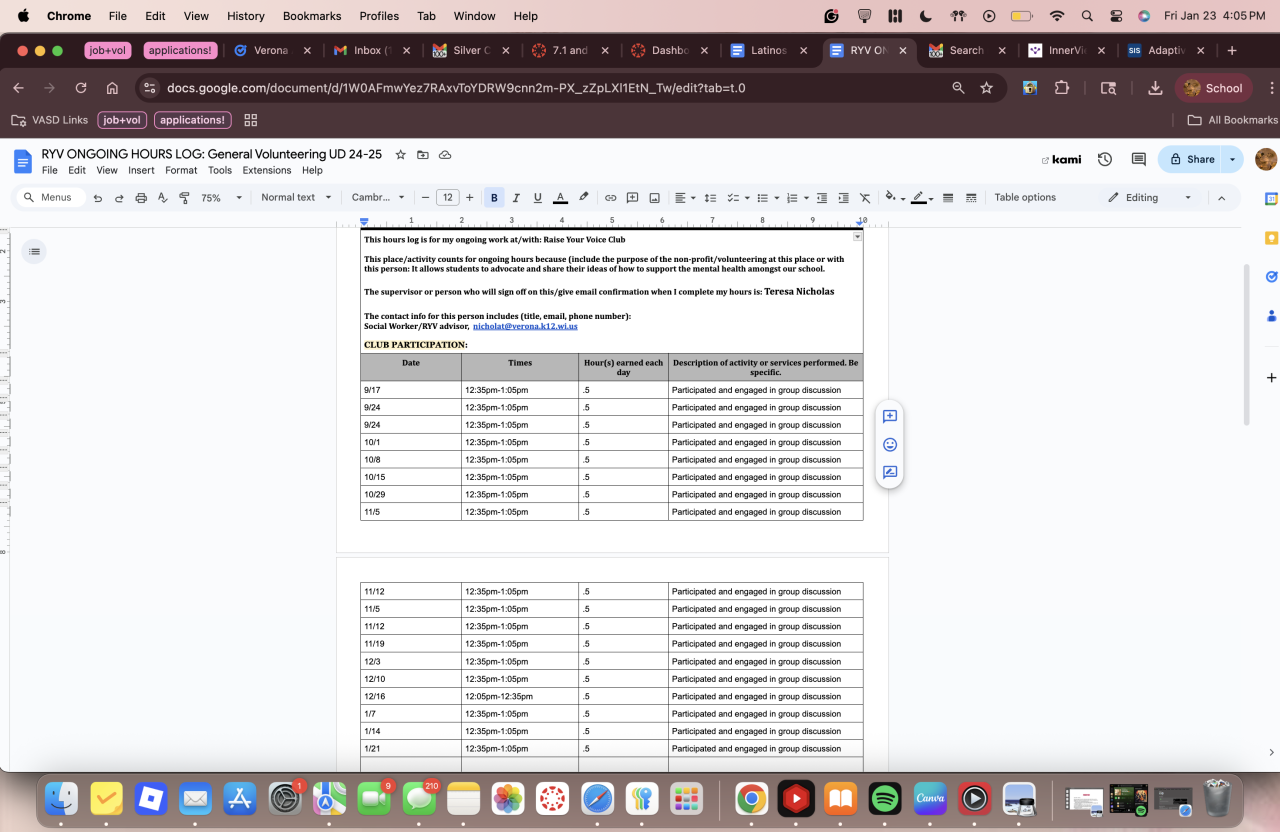The image size is (1280, 832).
Task: Open nicholat@verona.k12.wi.us email link
Action: pyautogui.click(x=525, y=326)
